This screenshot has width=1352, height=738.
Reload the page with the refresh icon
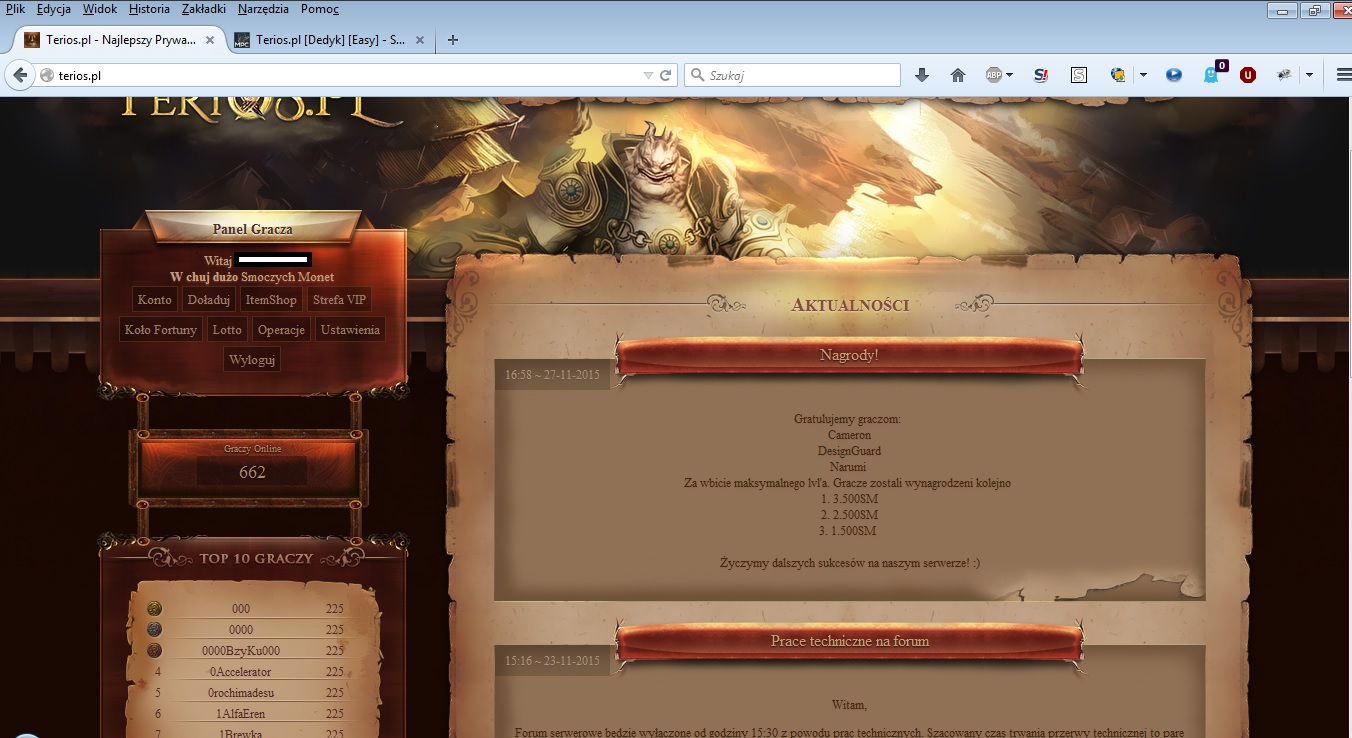click(x=665, y=75)
